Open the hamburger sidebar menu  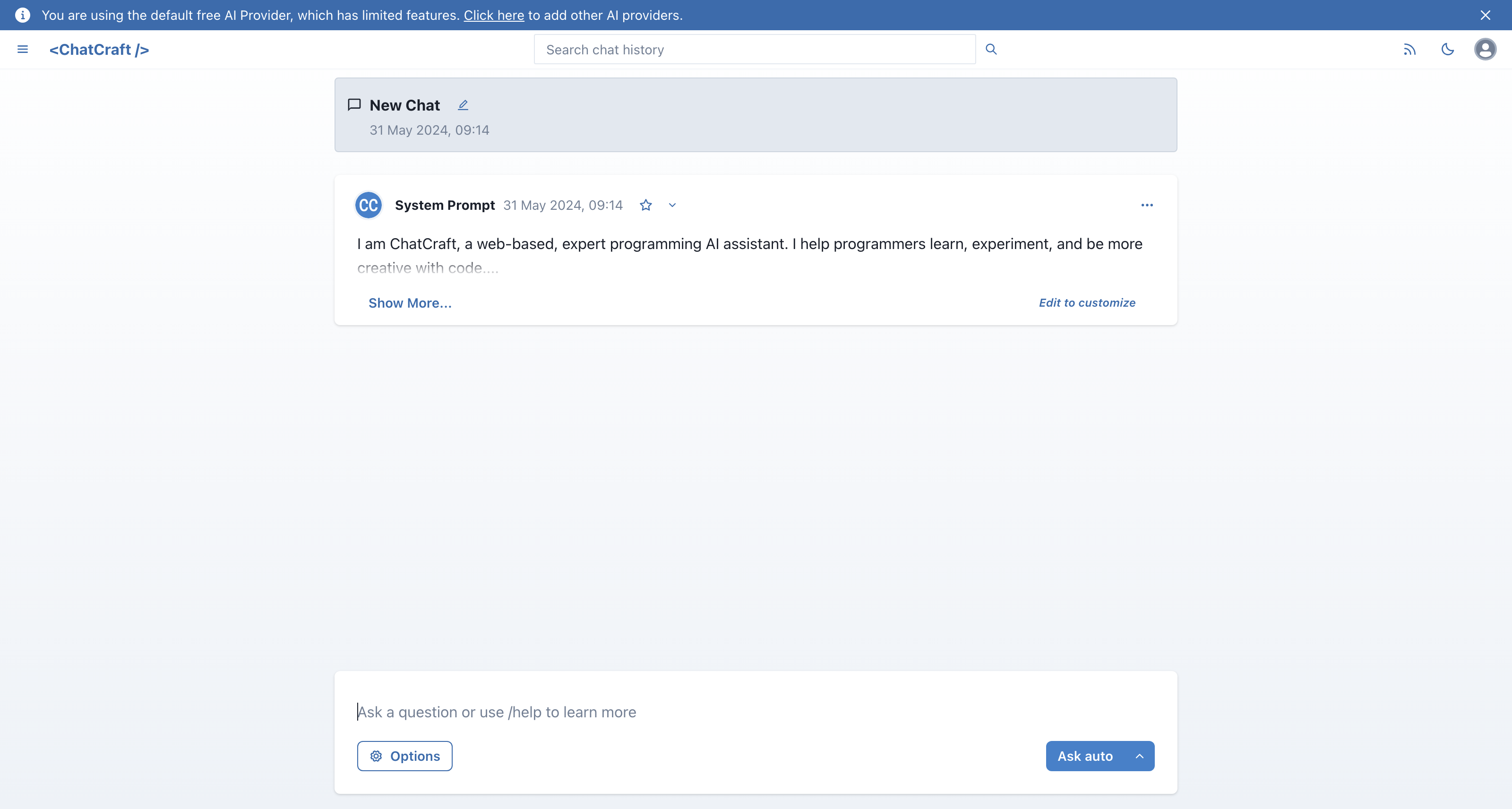pos(23,49)
